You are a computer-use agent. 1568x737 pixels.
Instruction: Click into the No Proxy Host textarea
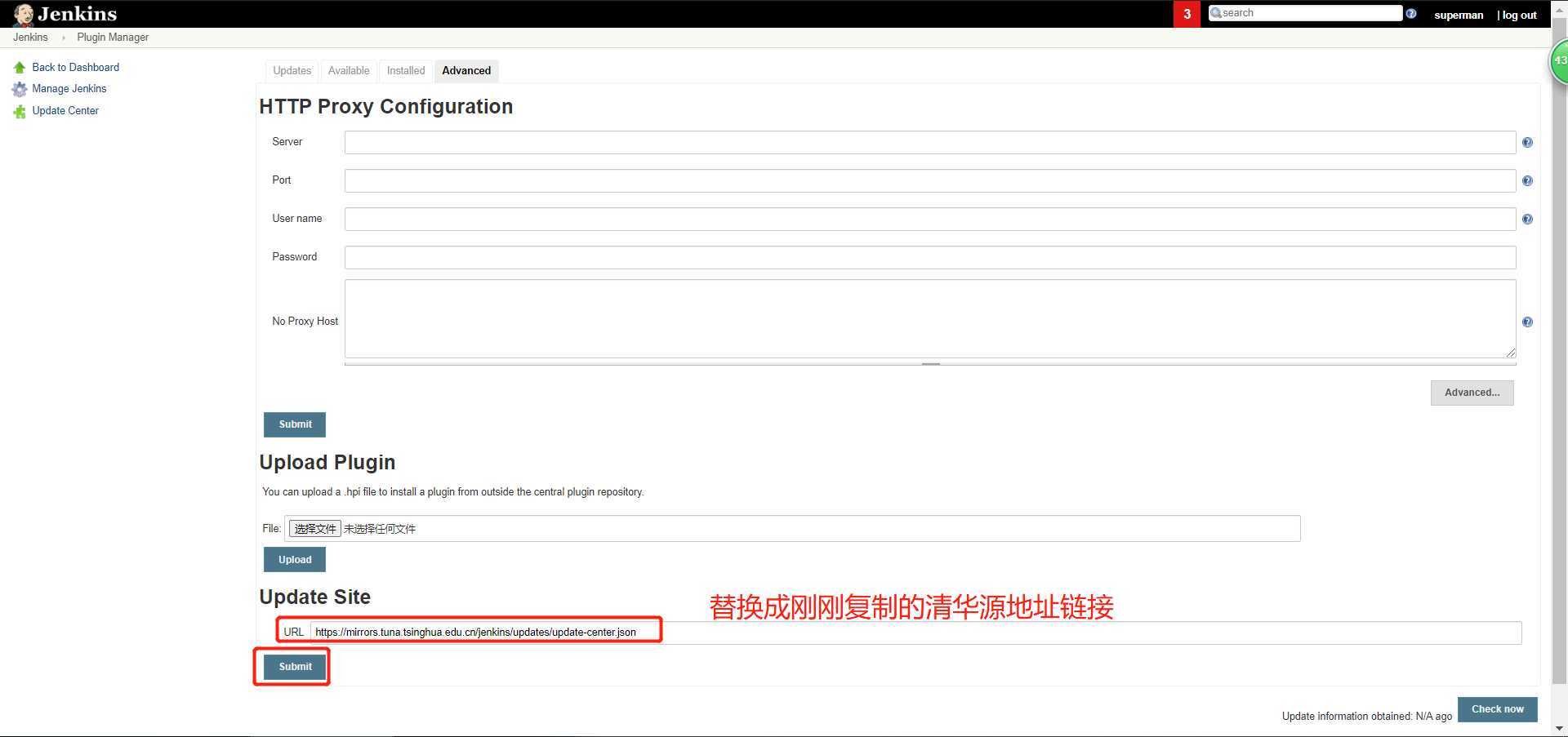930,319
